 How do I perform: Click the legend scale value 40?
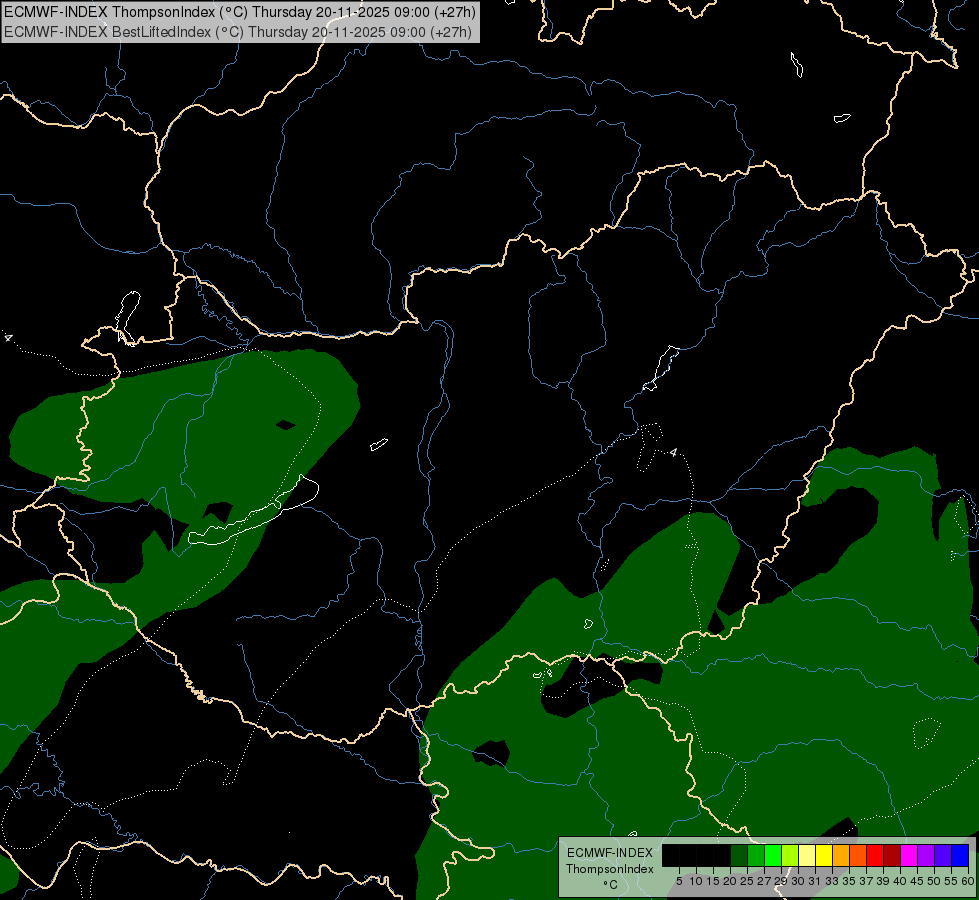click(x=900, y=881)
